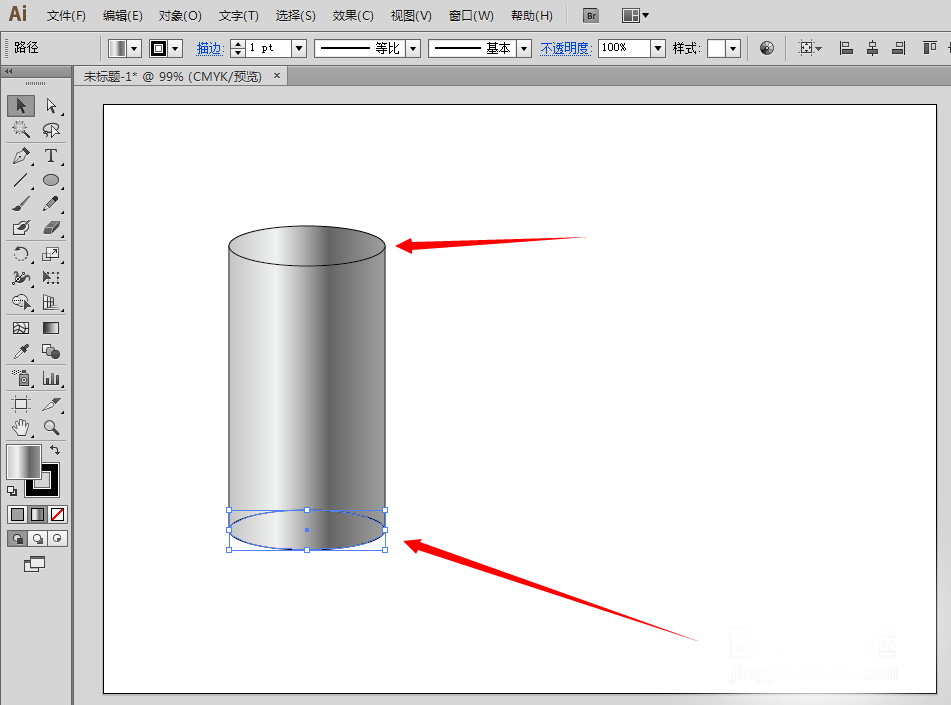Enable Draw Normal mode

coord(18,538)
